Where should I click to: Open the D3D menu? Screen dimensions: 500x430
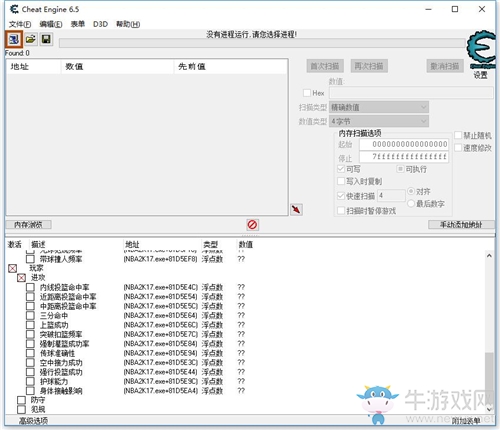[100, 24]
